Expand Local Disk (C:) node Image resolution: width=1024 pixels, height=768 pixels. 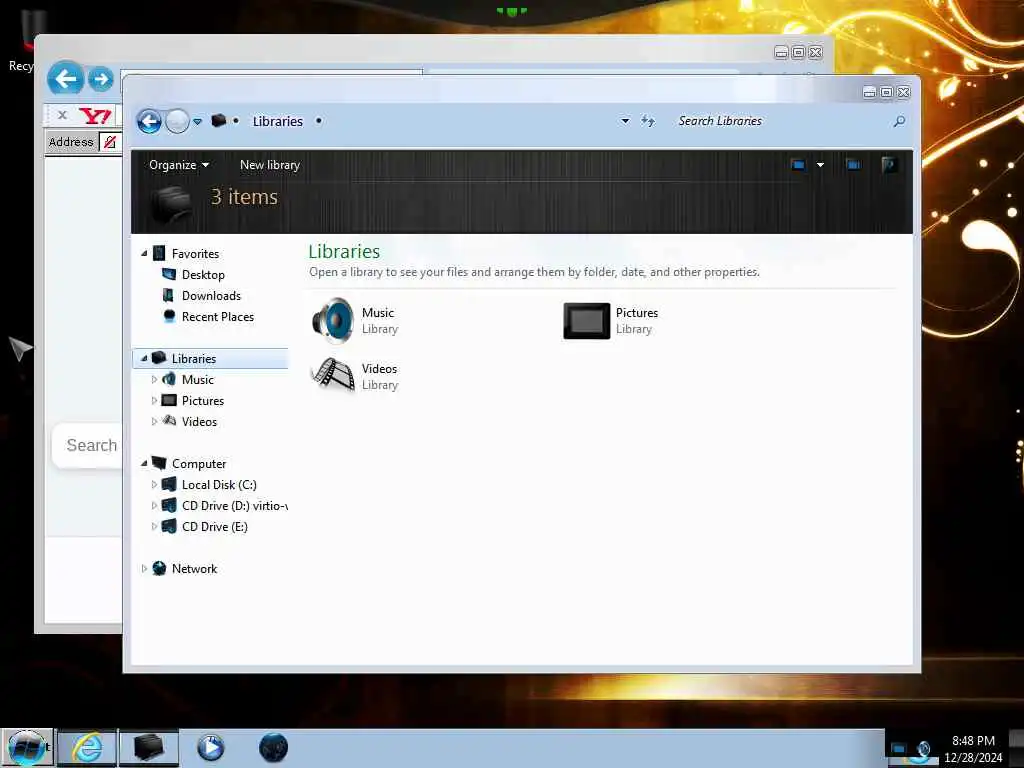click(x=154, y=485)
